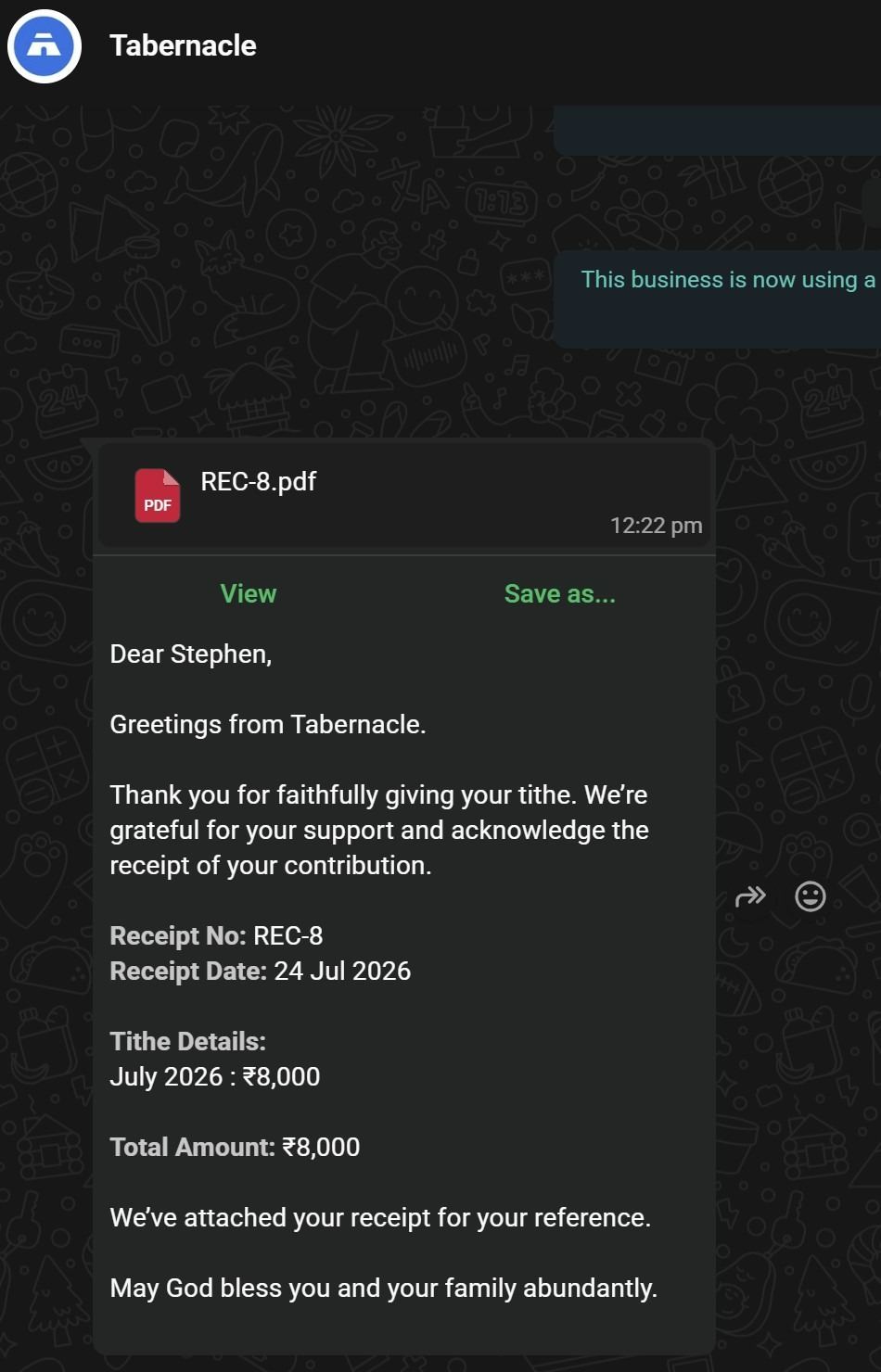Click the 'May God bless you' closing line
881x1372 pixels.
[384, 1289]
